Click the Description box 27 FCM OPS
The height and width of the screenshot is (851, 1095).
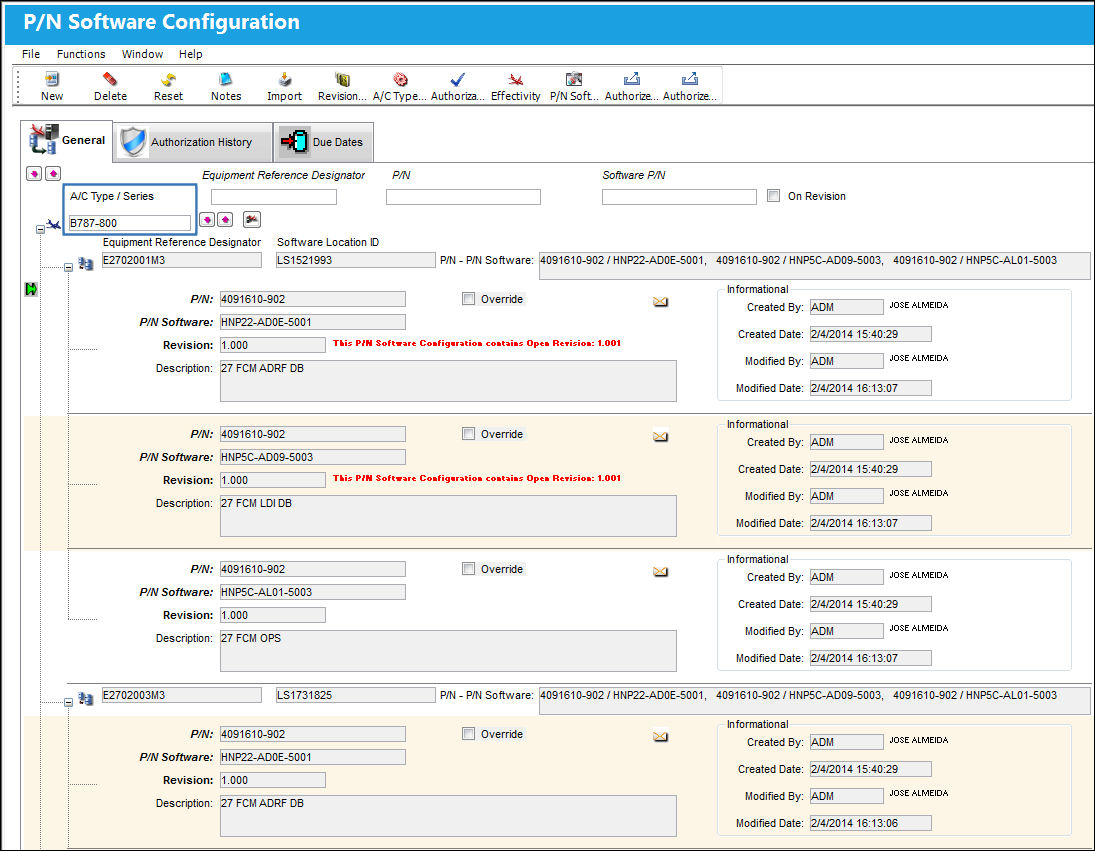[x=448, y=651]
